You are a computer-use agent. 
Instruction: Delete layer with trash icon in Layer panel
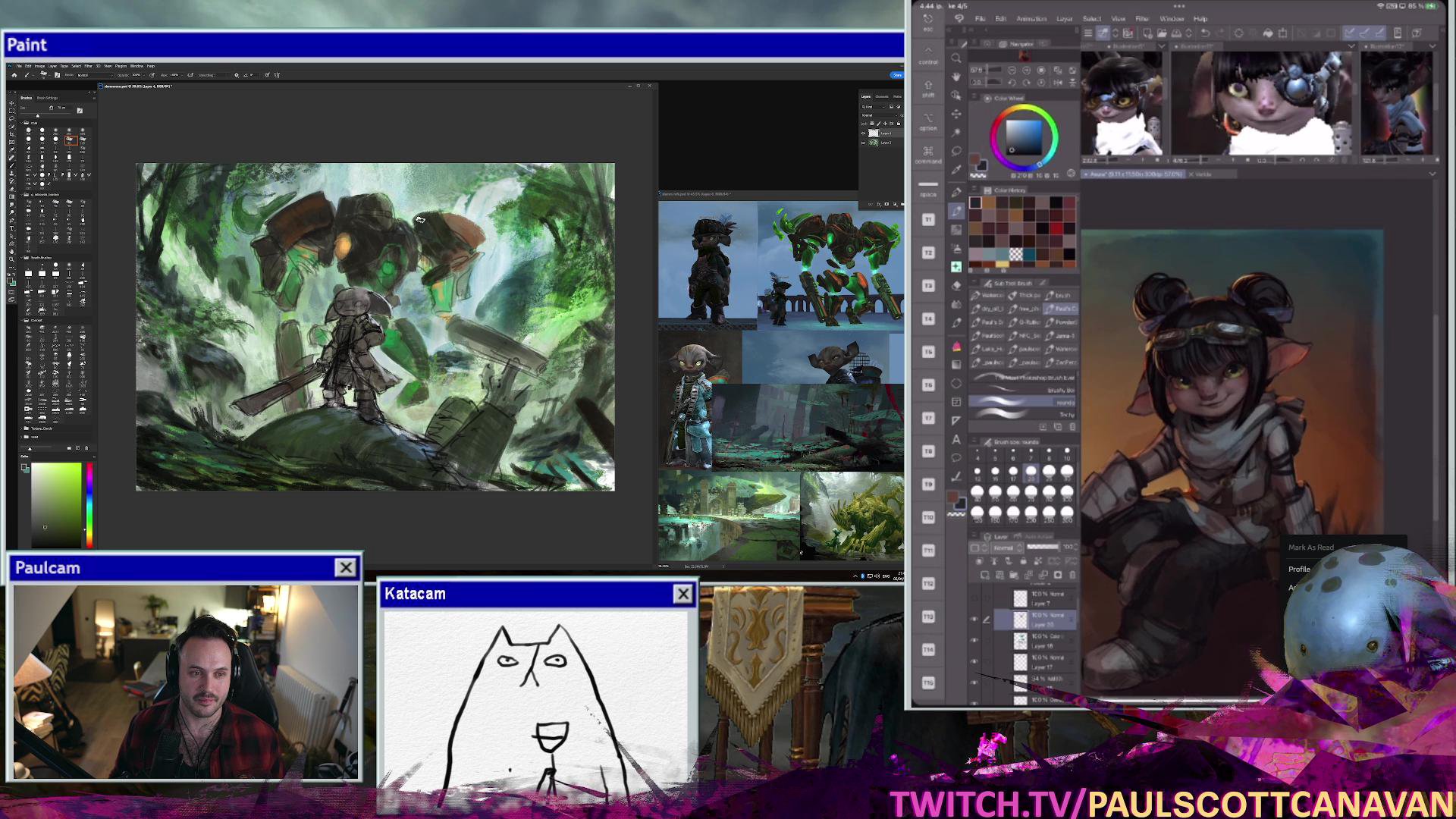pyautogui.click(x=1072, y=575)
